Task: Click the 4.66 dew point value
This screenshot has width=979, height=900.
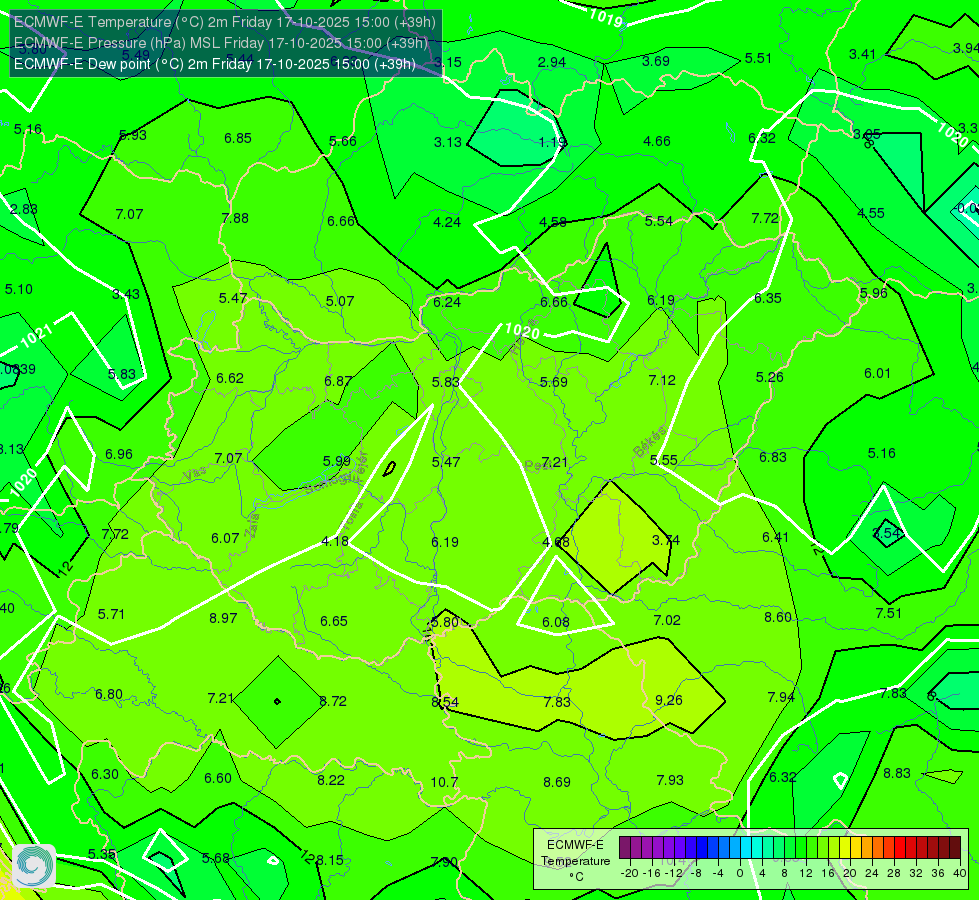Action: pyautogui.click(x=657, y=141)
